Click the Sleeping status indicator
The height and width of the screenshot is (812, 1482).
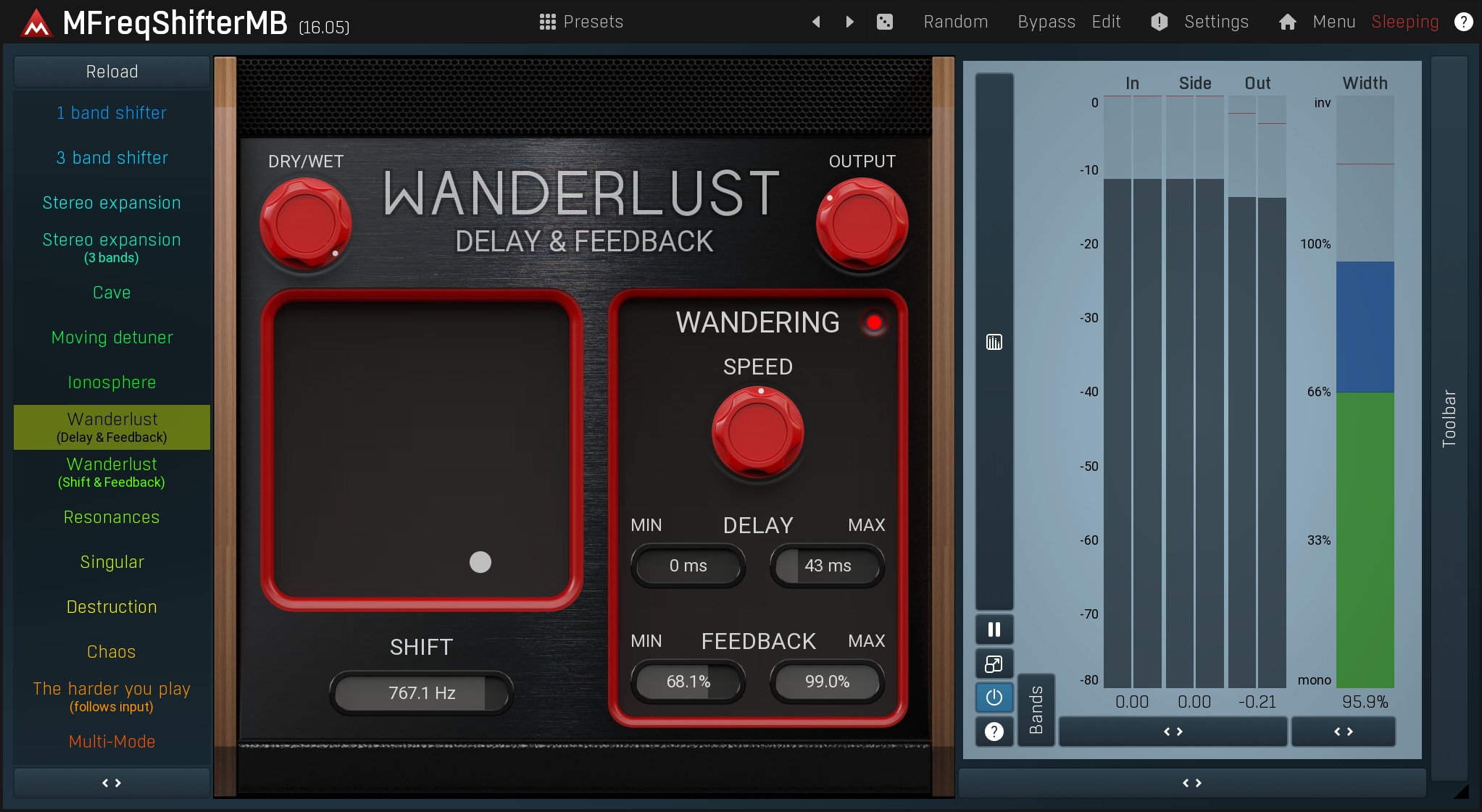click(1404, 22)
